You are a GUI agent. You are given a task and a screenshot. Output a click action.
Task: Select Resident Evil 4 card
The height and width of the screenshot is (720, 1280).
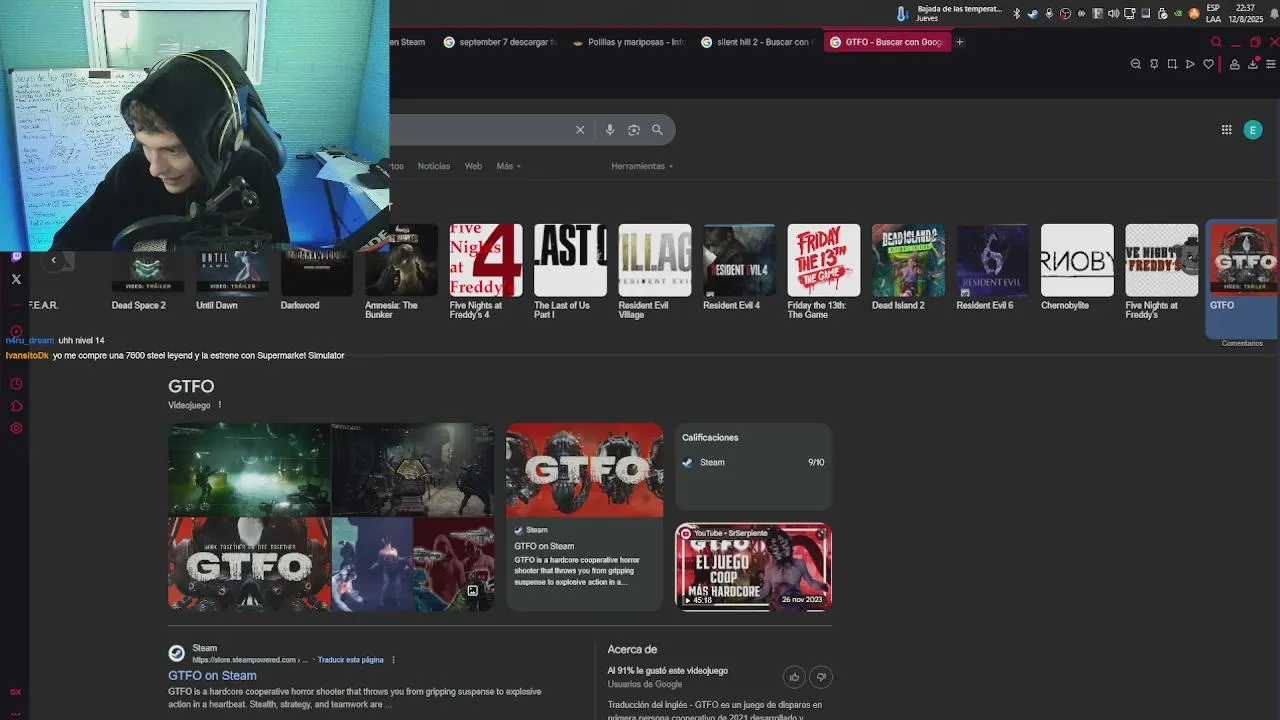point(739,267)
